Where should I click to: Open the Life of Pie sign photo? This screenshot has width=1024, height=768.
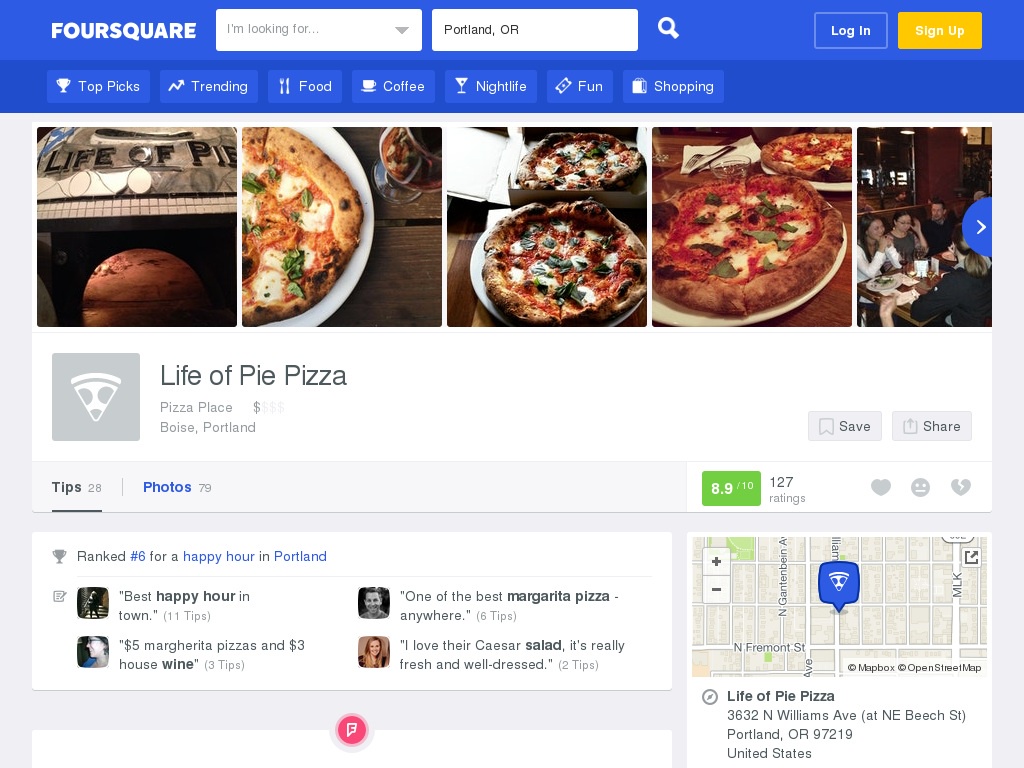point(137,227)
